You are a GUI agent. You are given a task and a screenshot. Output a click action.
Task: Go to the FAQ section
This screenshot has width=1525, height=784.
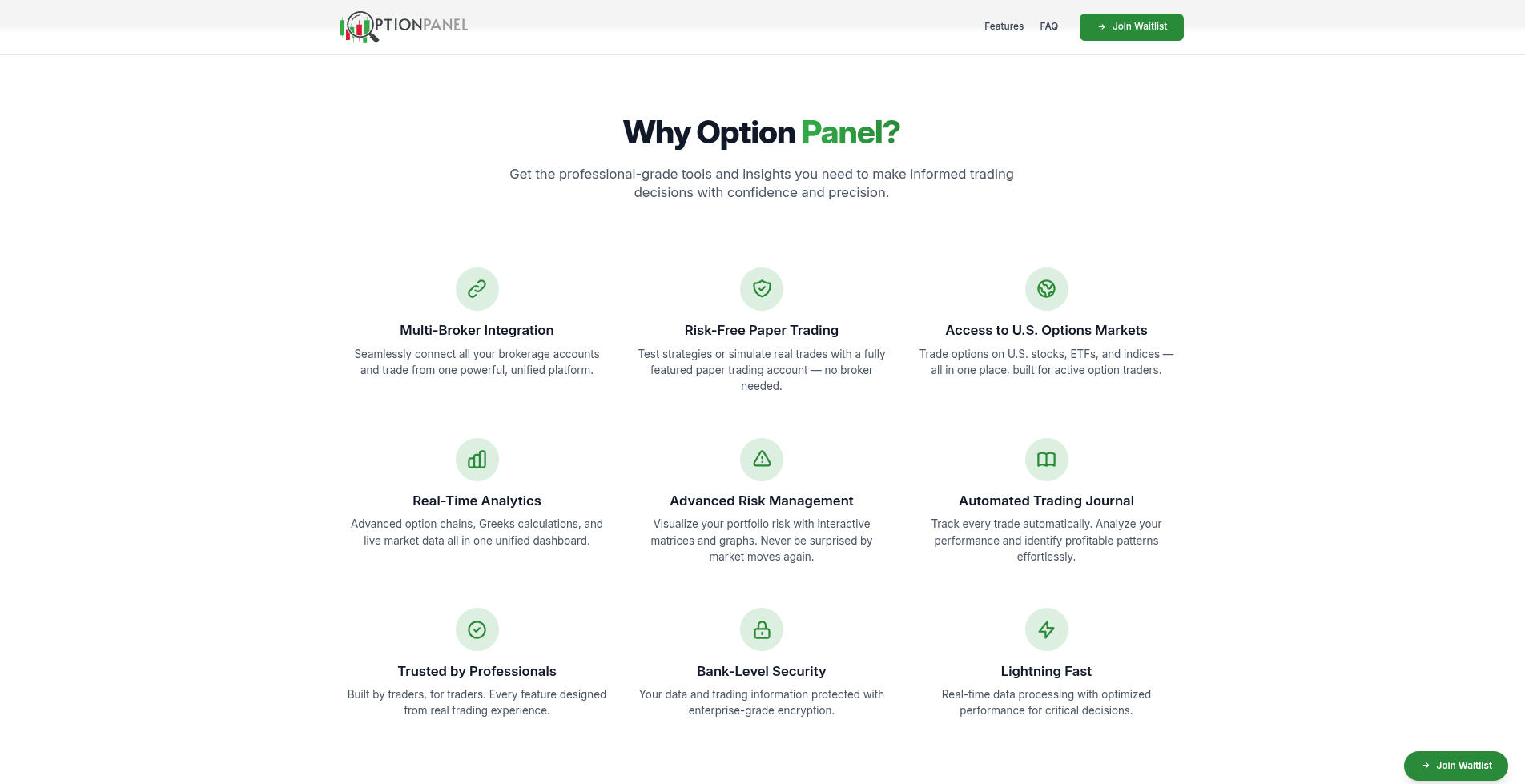1048,26
